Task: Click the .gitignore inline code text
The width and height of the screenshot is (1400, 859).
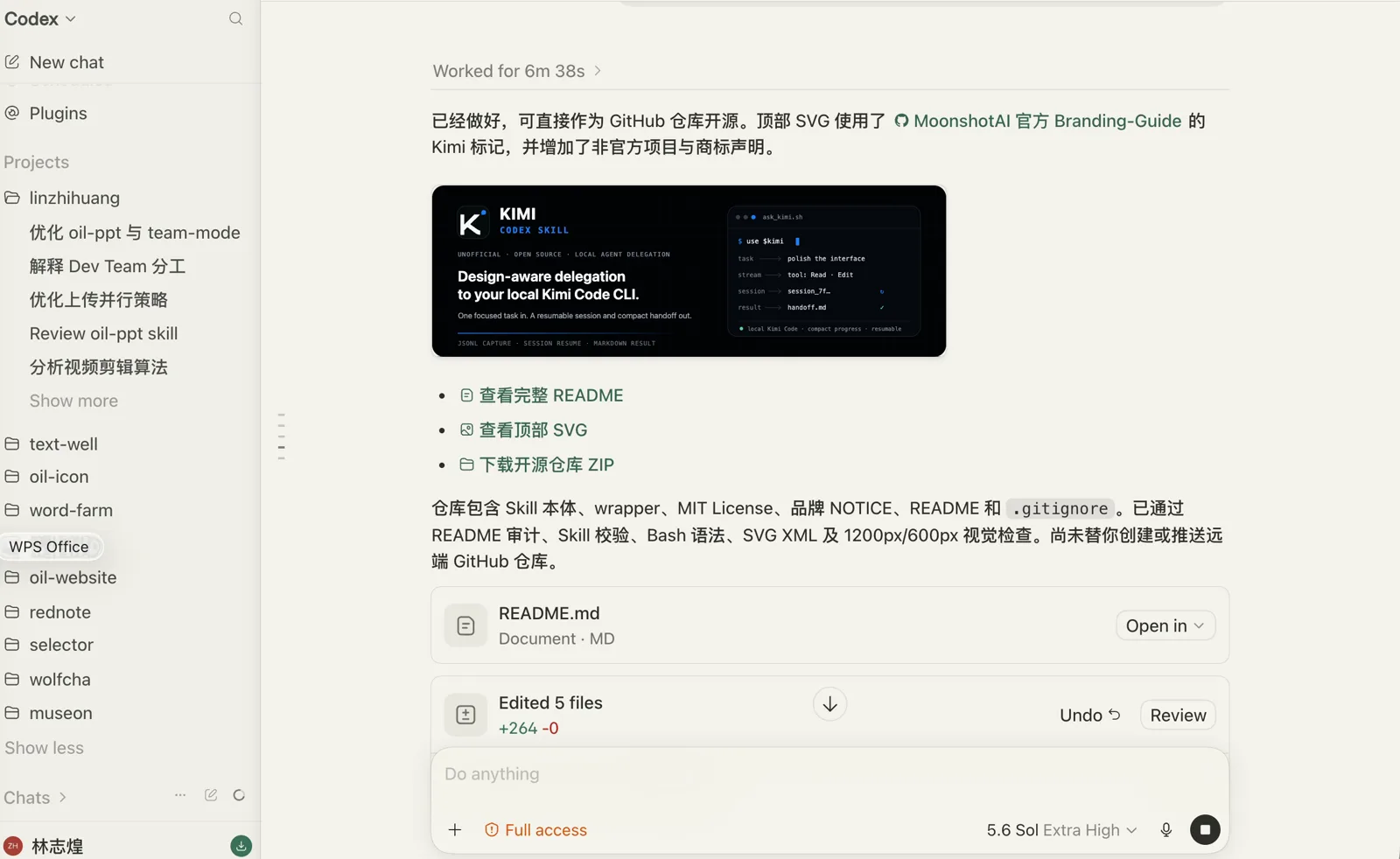Action: (x=1060, y=508)
